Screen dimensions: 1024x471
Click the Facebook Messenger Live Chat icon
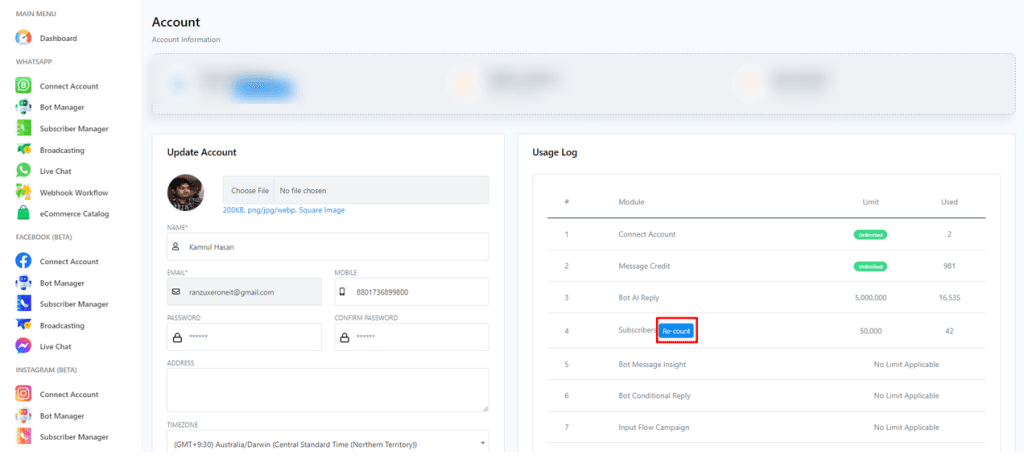[23, 346]
